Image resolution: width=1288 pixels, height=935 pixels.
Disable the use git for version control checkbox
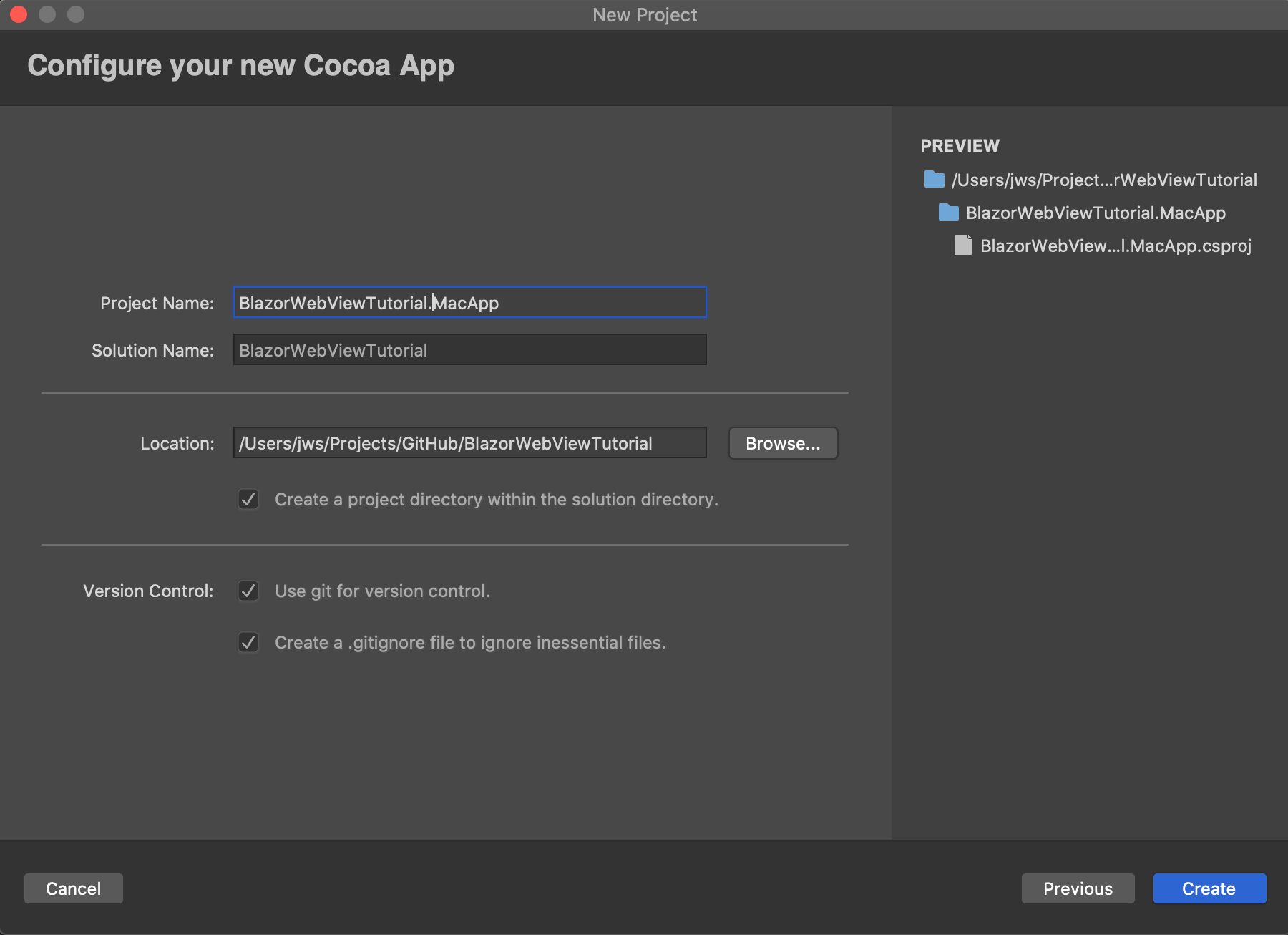[x=248, y=591]
